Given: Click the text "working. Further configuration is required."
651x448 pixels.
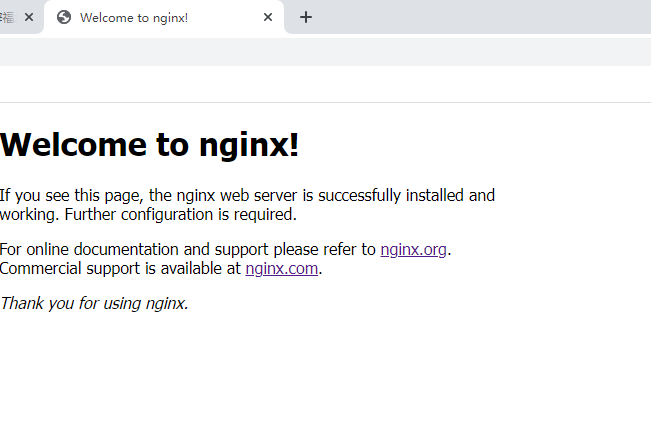Looking at the screenshot, I should pos(148,215).
